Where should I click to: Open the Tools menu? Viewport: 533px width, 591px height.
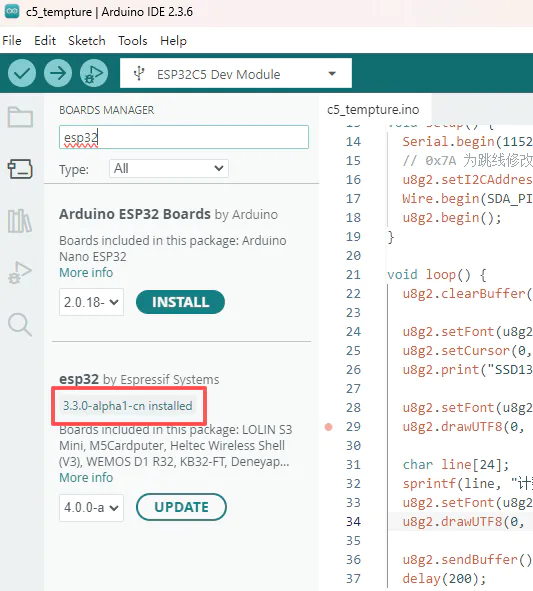(x=133, y=41)
